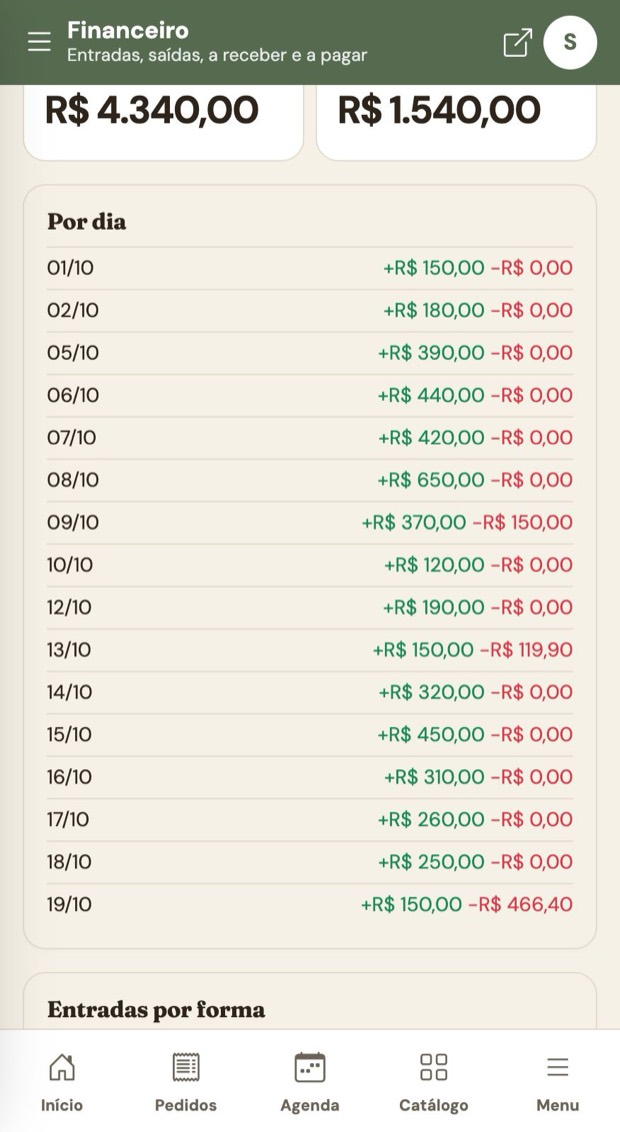The image size is (620, 1132).
Task: Select the 19/10 daily row
Action: [x=310, y=905]
